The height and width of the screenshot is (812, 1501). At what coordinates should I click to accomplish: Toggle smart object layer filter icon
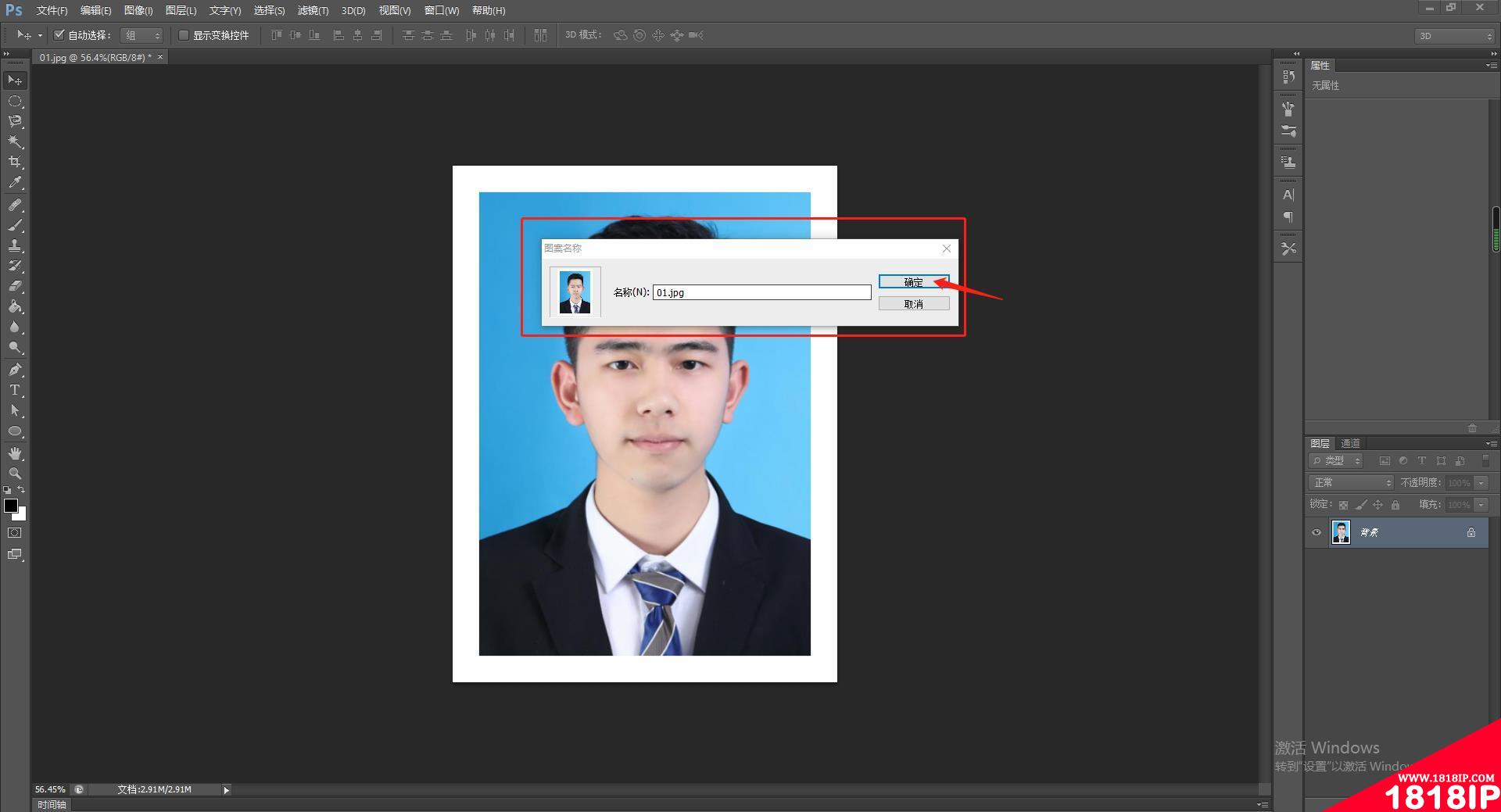point(1460,461)
